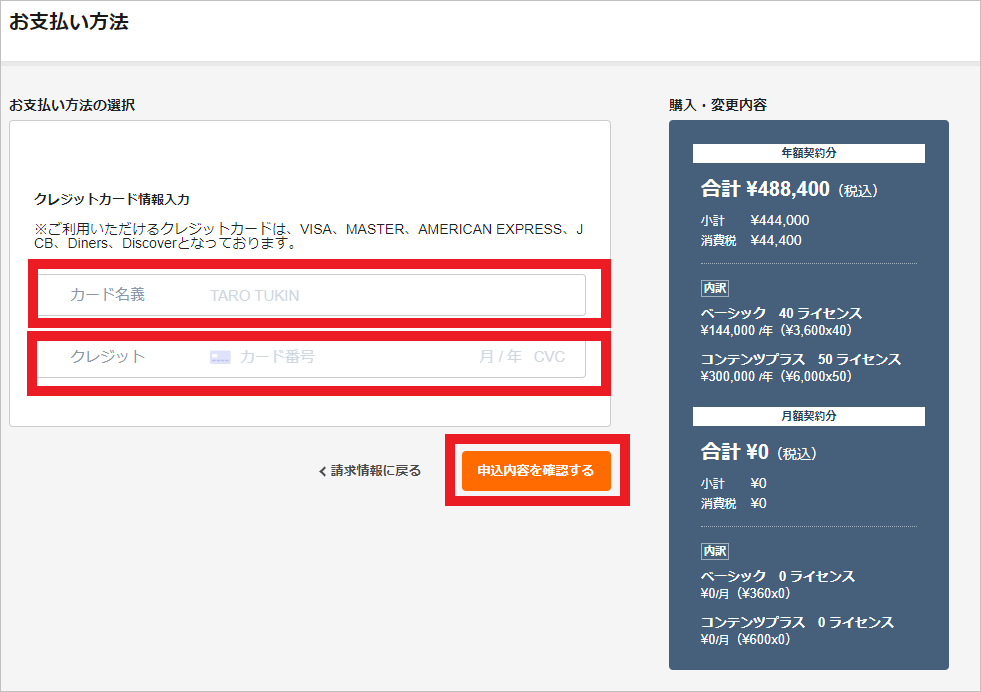The height and width of the screenshot is (692, 981).
Task: Click the 月 / 年 expiry field
Action: 500,357
